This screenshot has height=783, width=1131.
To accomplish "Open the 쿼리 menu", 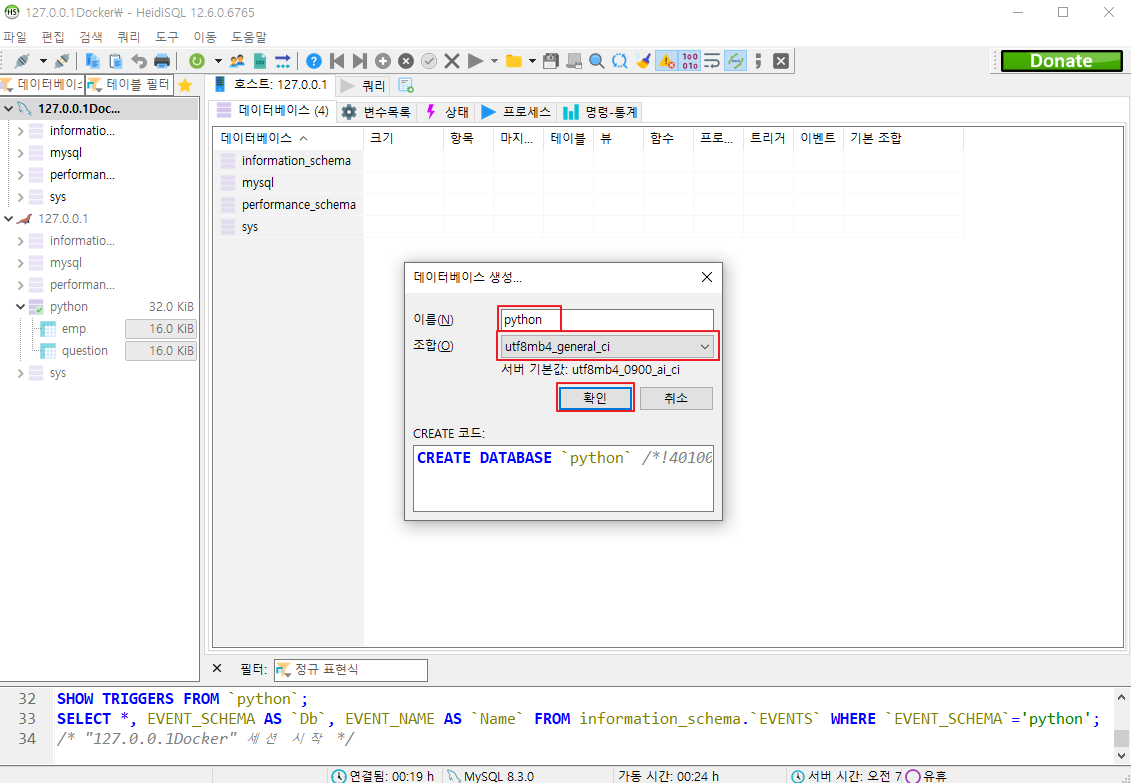I will [x=129, y=36].
